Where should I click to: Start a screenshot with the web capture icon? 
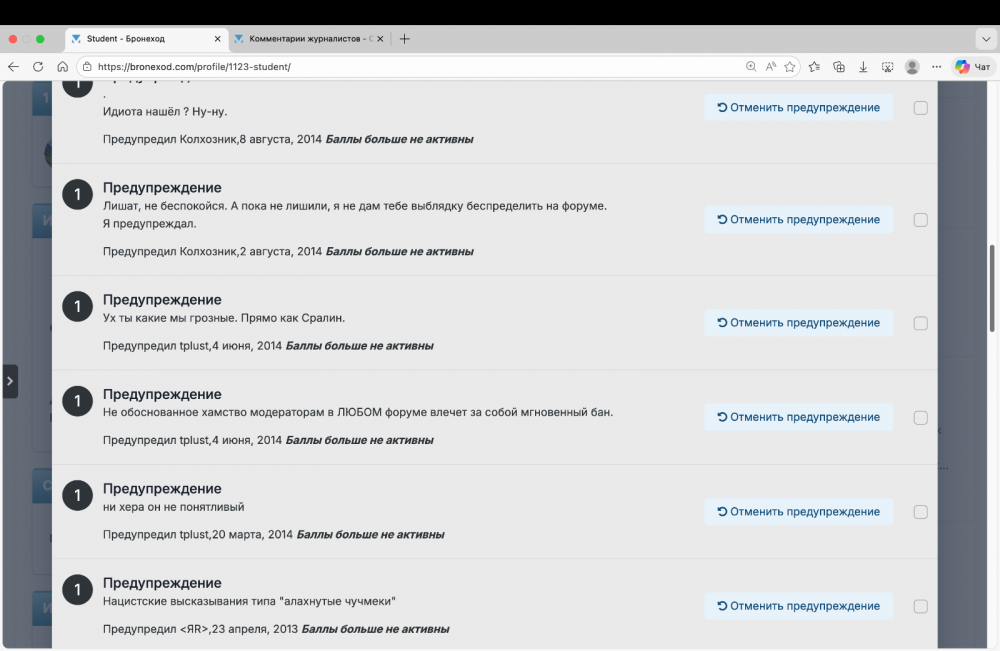(x=887, y=67)
